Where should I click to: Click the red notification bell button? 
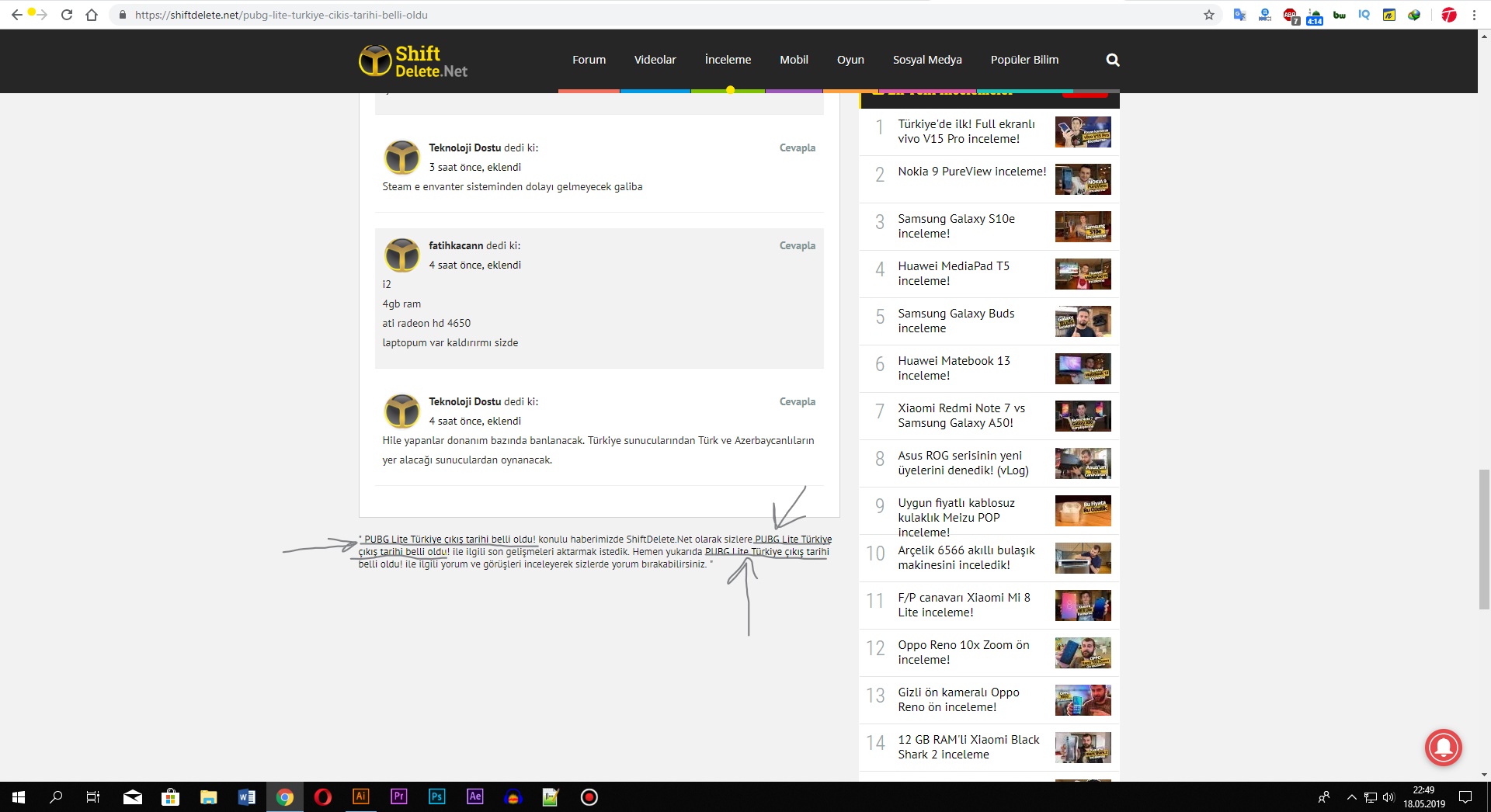[x=1444, y=748]
